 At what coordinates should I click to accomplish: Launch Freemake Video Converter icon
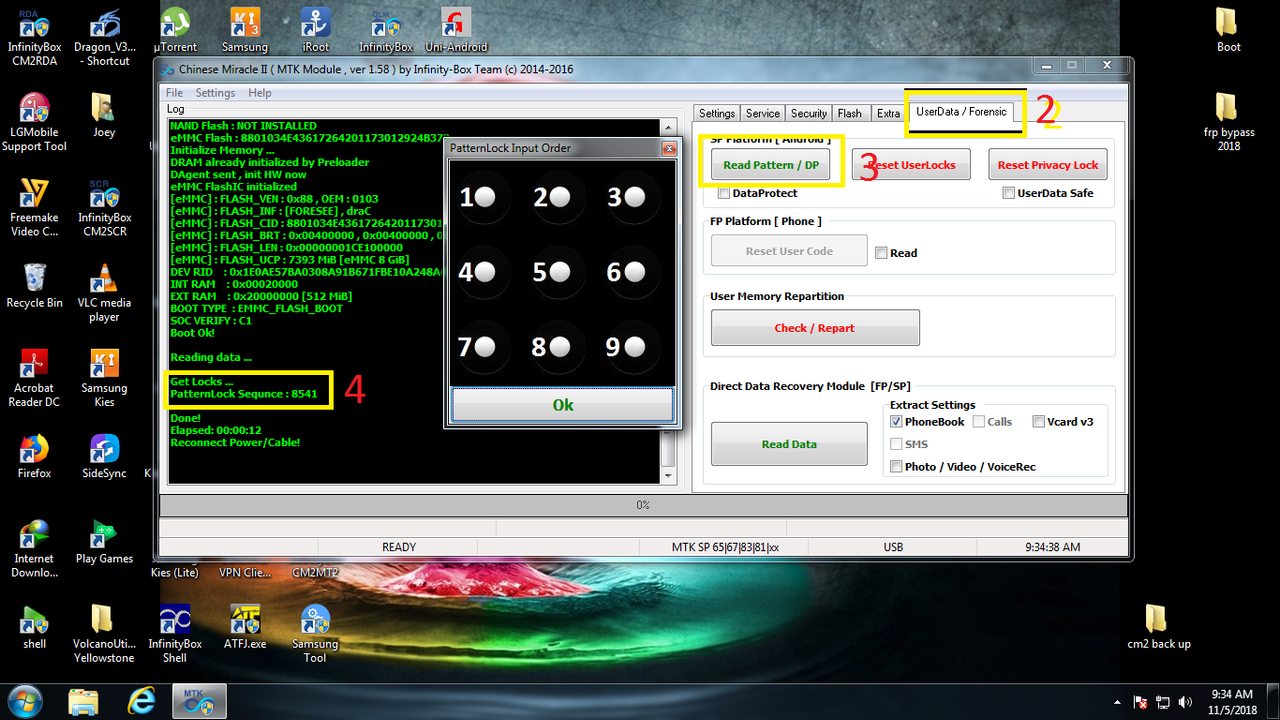coord(34,208)
